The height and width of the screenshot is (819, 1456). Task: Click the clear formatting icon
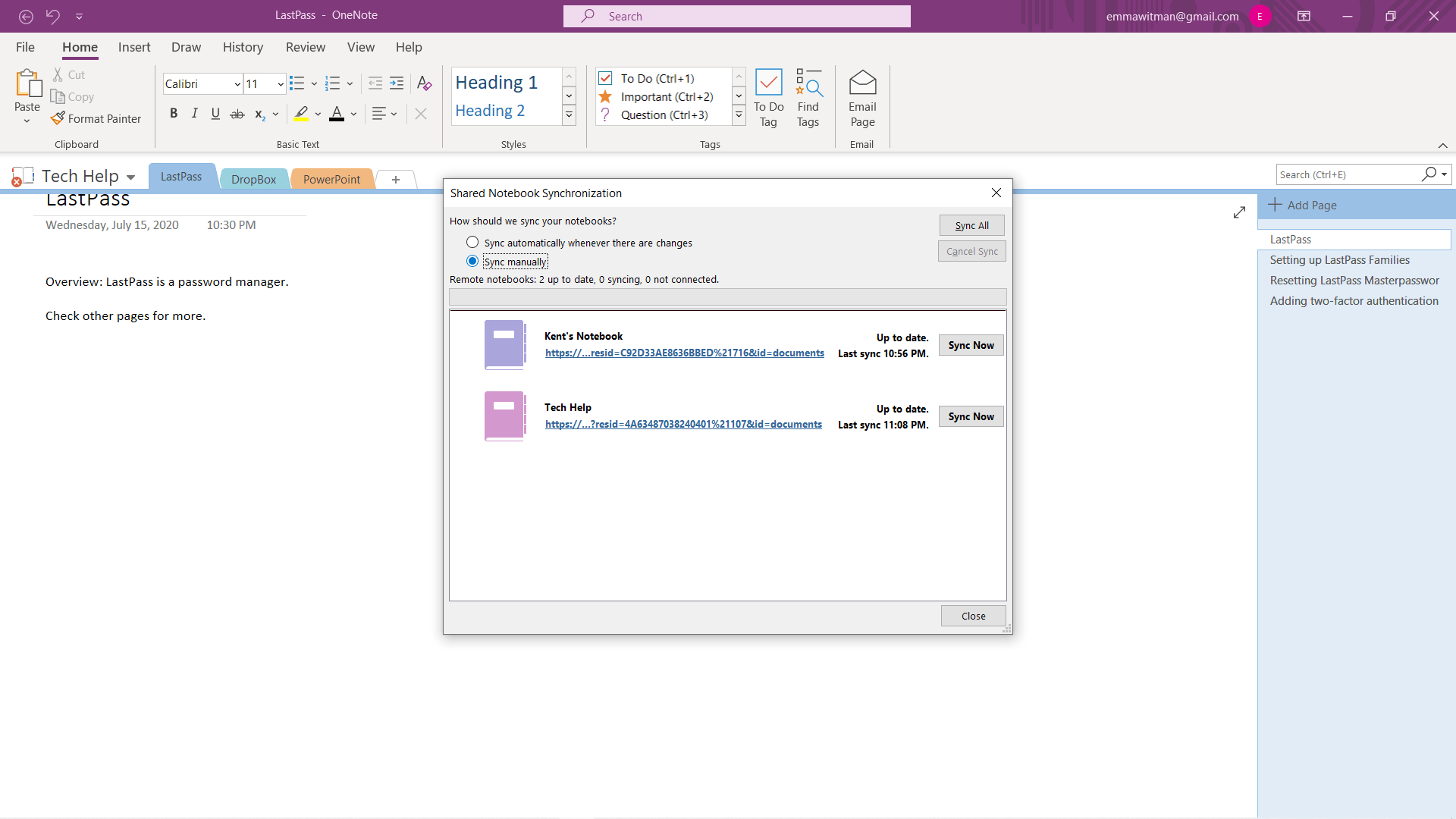424,83
